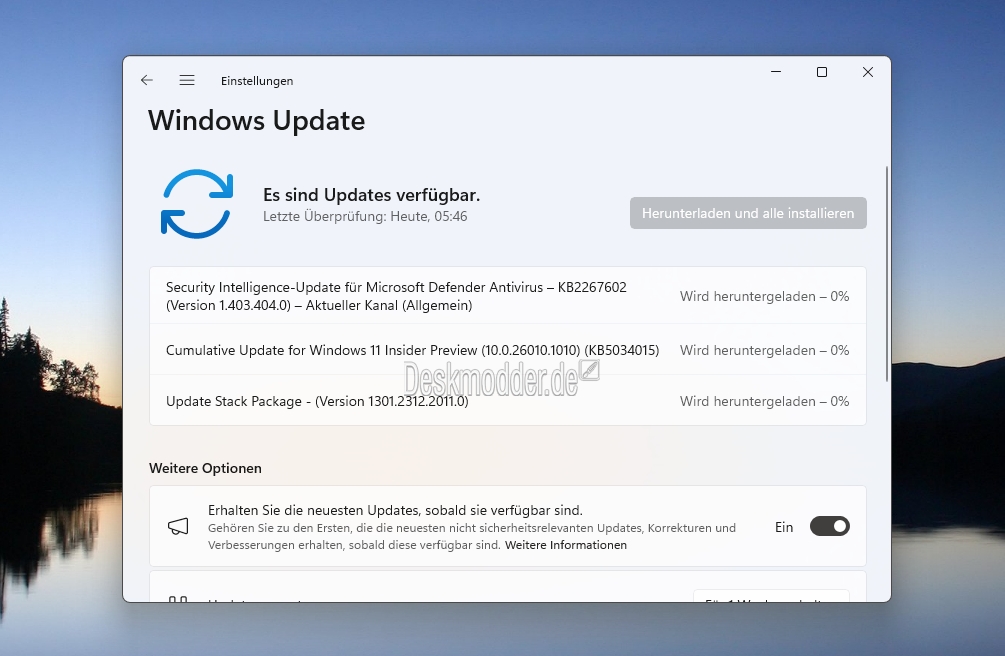Close the Einstellungen window
This screenshot has height=656, width=1005.
[868, 72]
